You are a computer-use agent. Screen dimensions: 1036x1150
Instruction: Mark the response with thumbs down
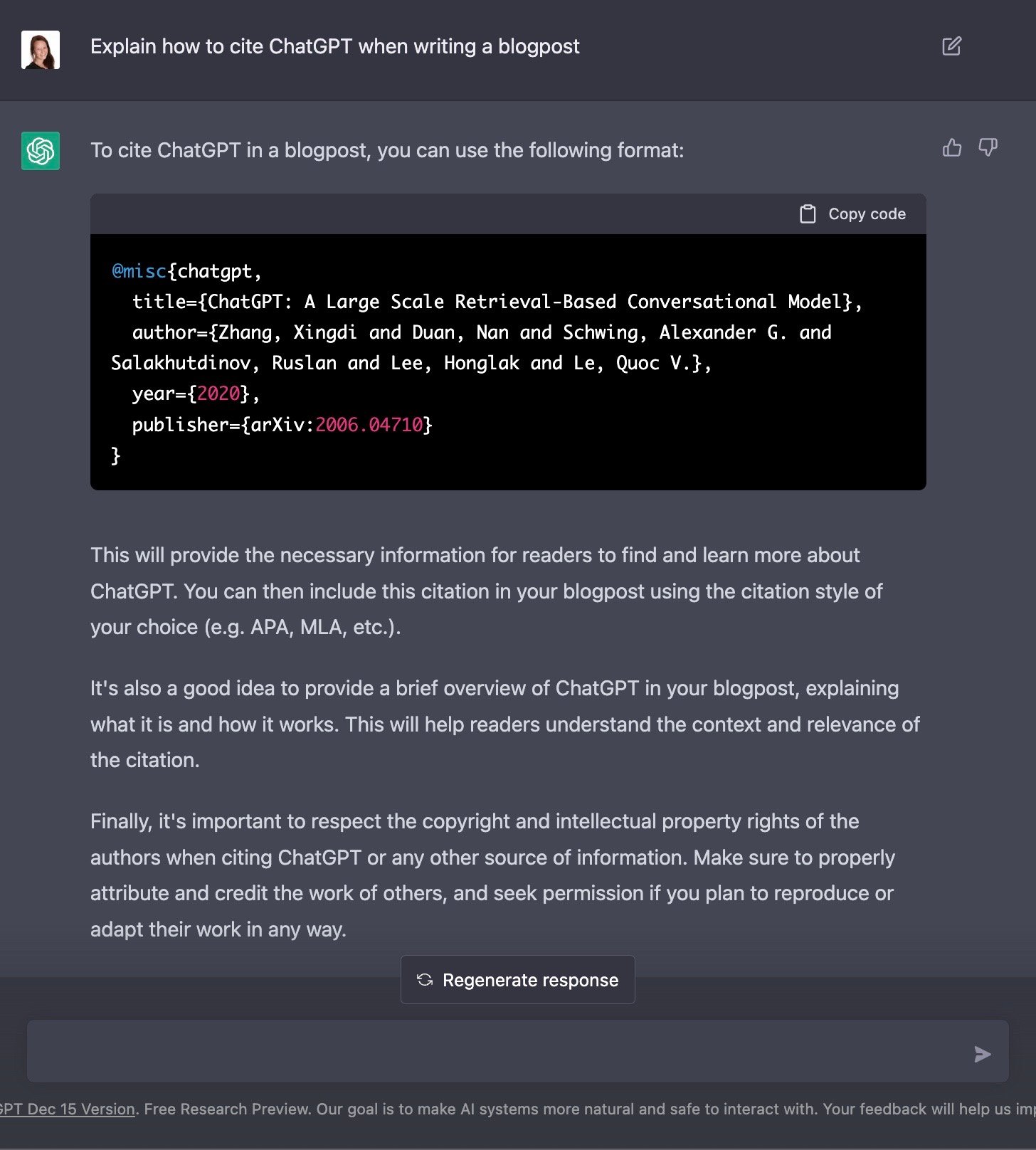(988, 147)
